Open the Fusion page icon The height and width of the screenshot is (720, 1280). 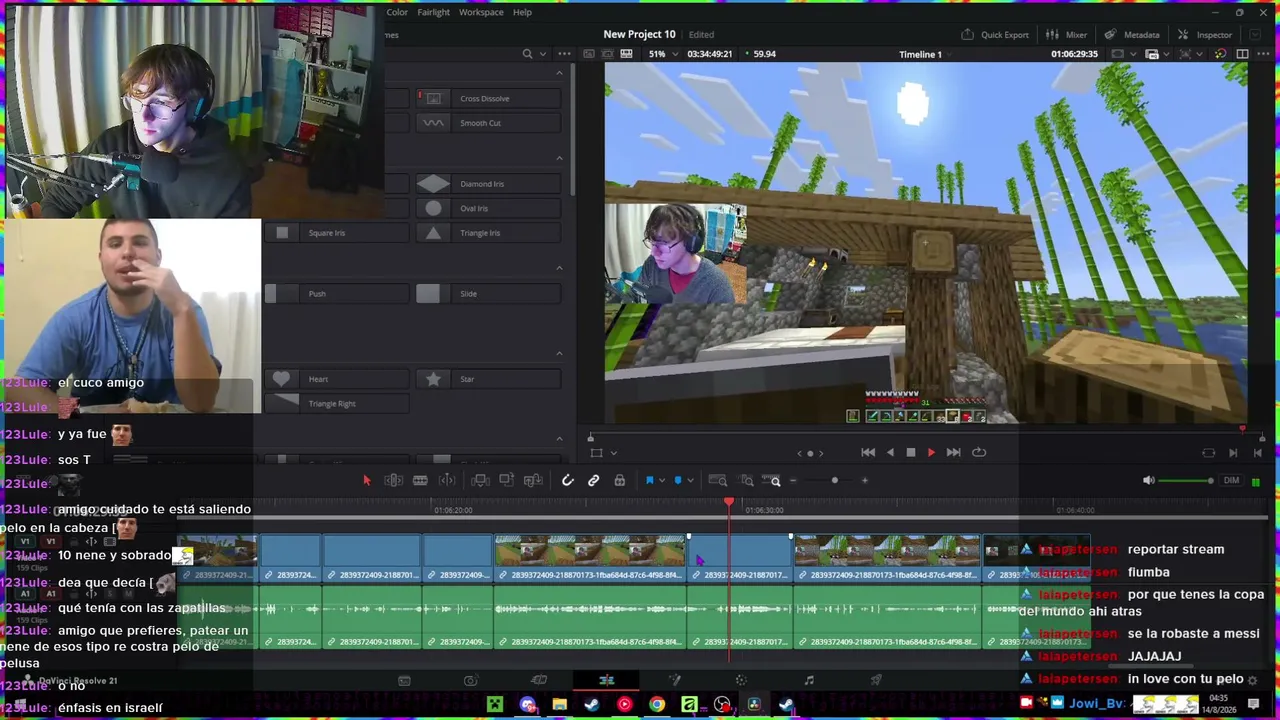[675, 680]
